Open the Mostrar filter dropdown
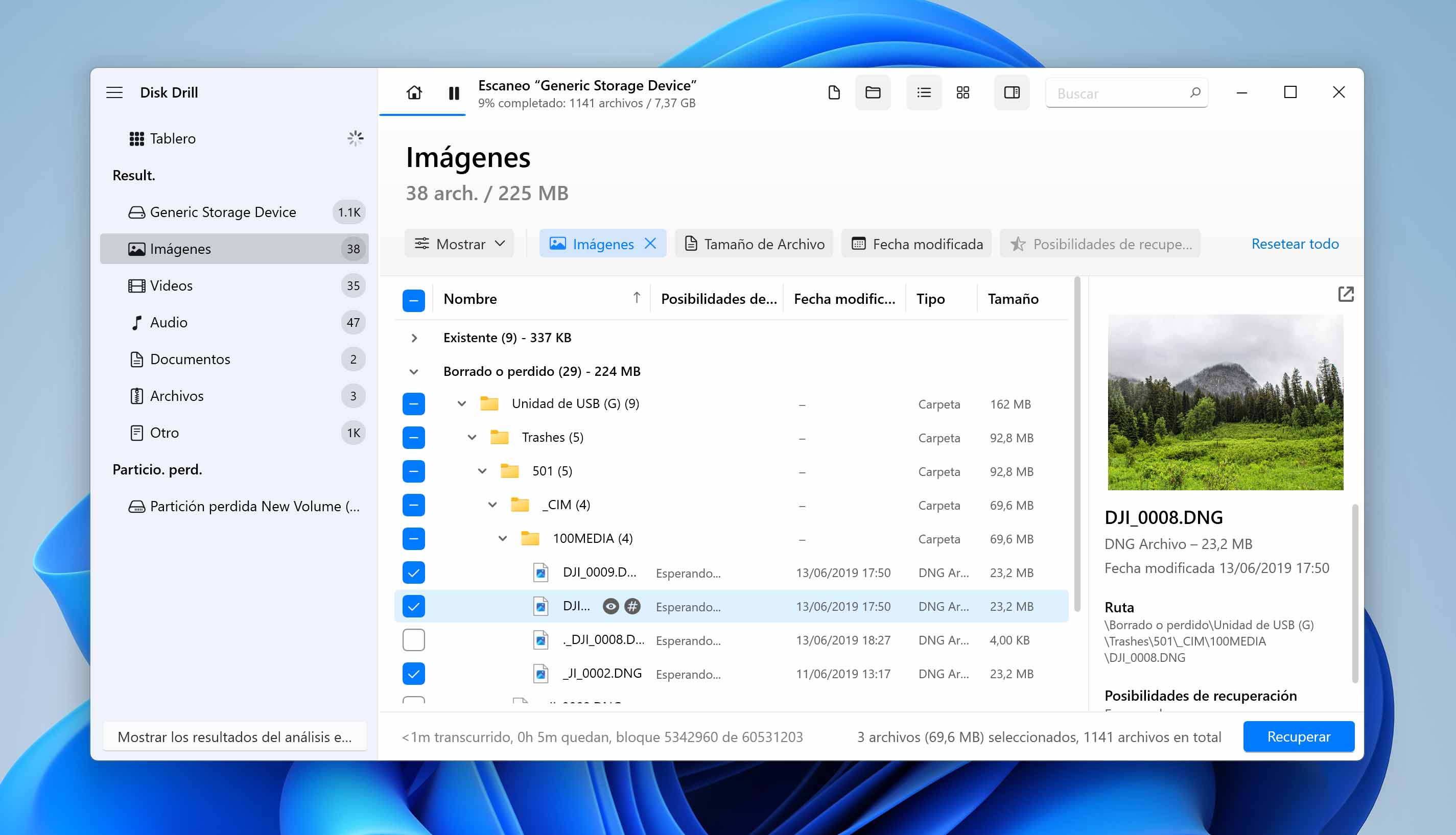The width and height of the screenshot is (1456, 835). tap(459, 244)
